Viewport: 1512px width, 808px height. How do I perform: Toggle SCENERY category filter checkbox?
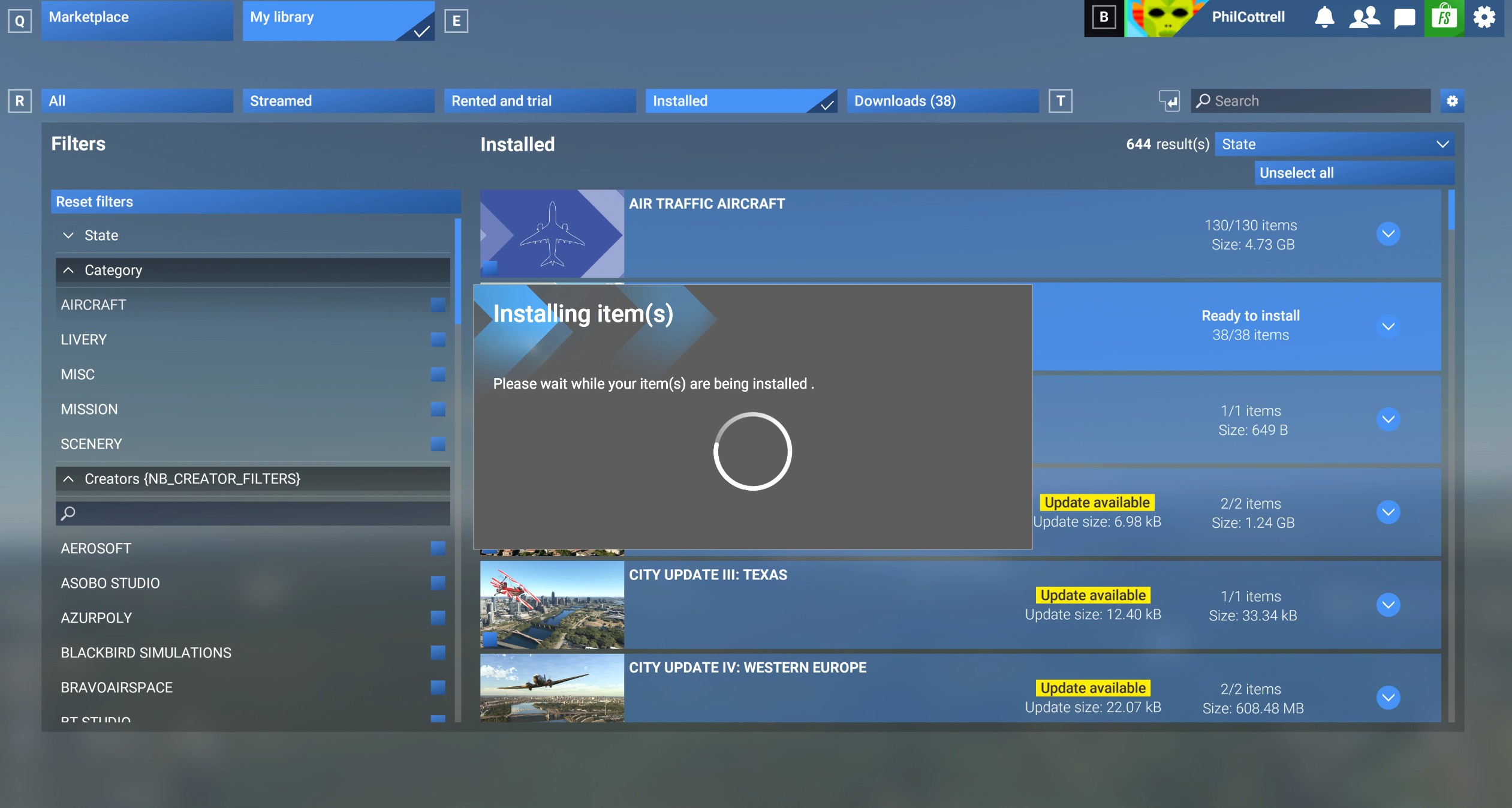point(438,444)
